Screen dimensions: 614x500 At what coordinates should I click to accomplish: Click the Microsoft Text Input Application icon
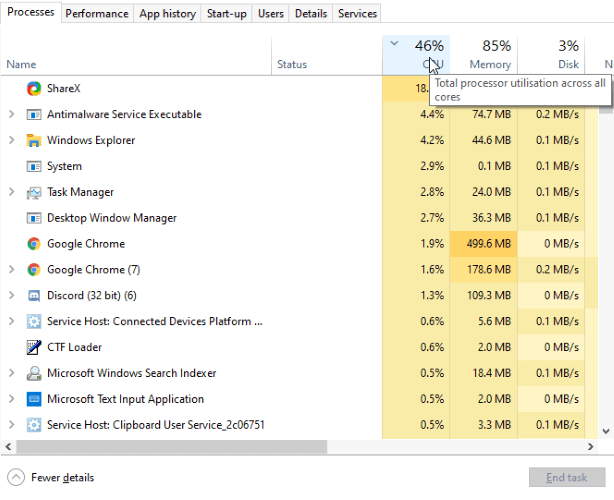tap(34, 399)
